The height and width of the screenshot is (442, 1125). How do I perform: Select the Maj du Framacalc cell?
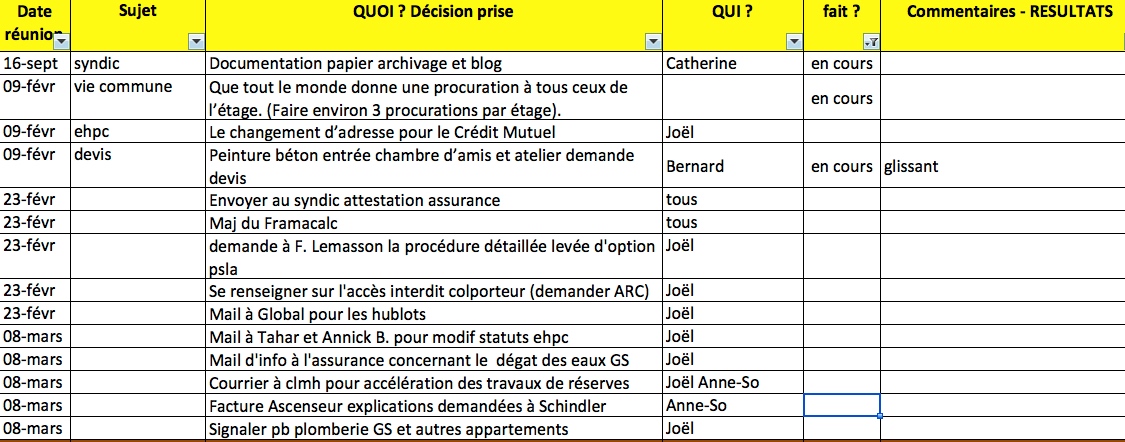[434, 223]
